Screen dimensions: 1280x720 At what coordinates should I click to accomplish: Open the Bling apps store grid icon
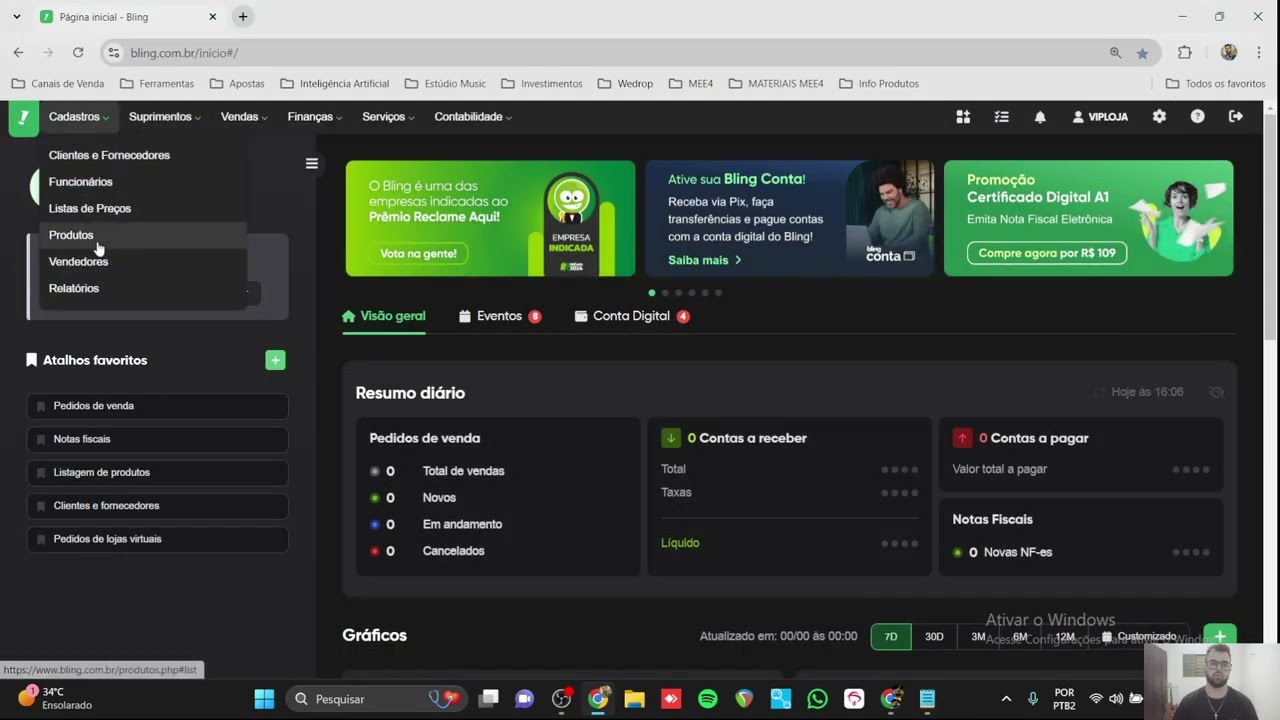coord(963,117)
